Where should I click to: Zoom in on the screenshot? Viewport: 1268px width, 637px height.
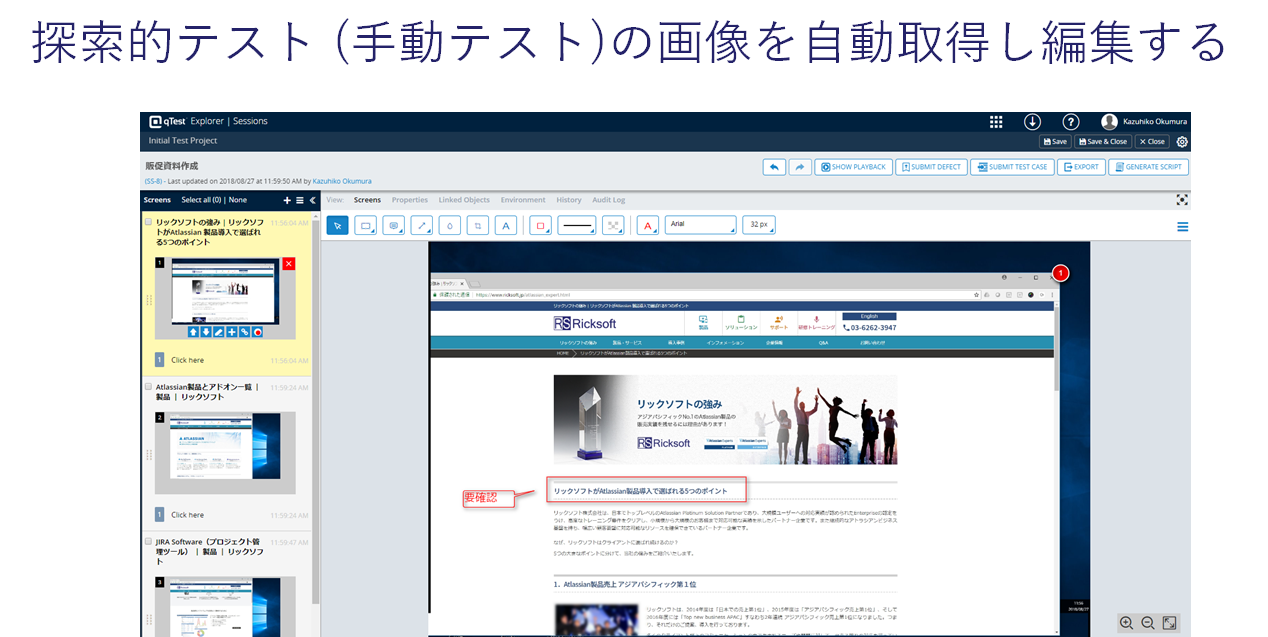tap(1127, 622)
